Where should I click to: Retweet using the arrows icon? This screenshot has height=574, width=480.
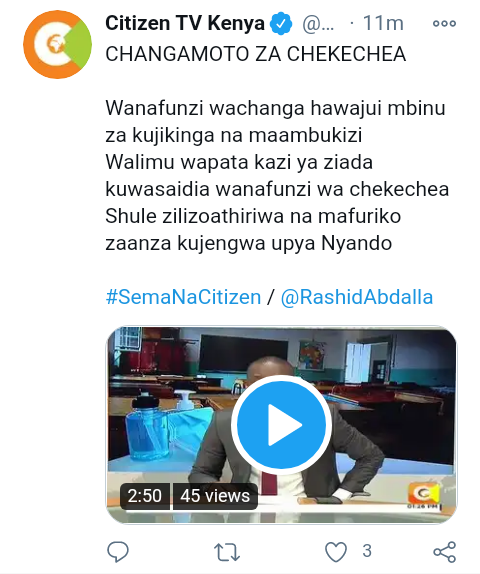point(227,552)
